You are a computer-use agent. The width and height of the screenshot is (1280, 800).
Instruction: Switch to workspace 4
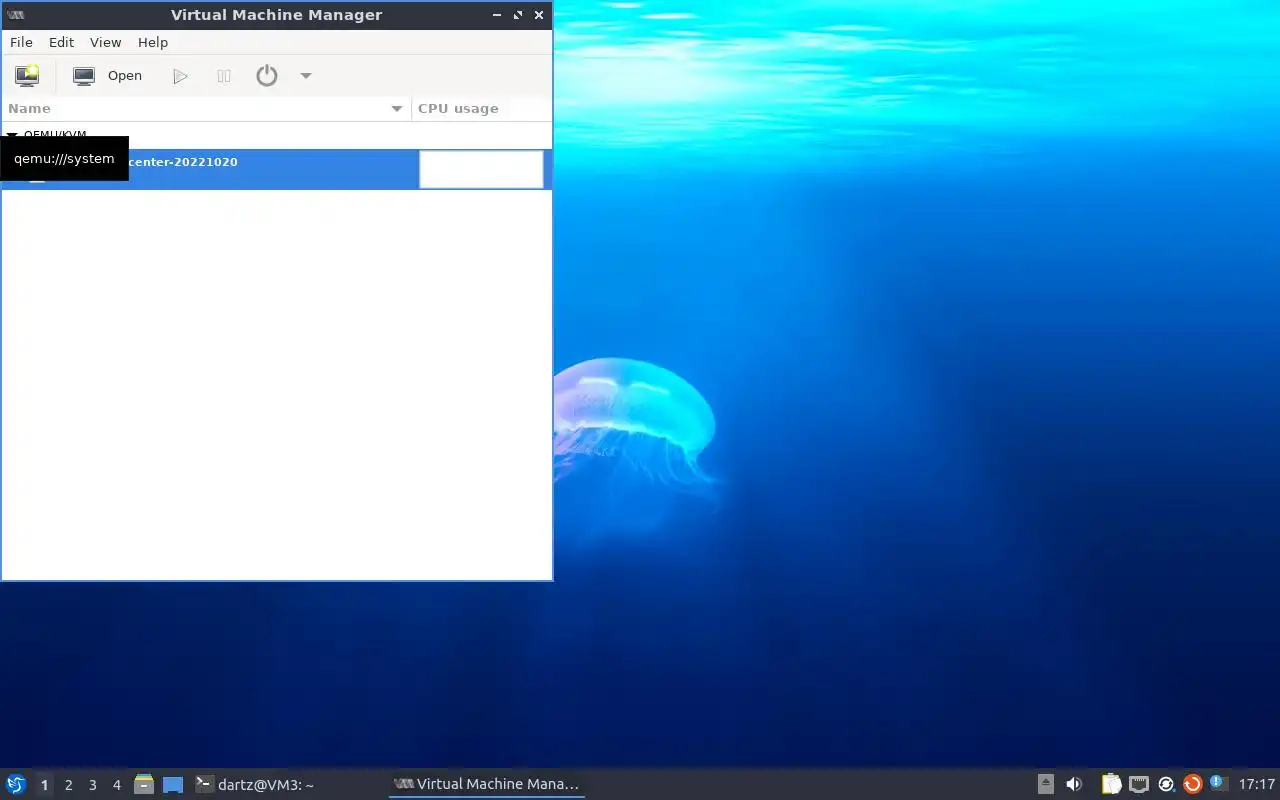pos(116,785)
